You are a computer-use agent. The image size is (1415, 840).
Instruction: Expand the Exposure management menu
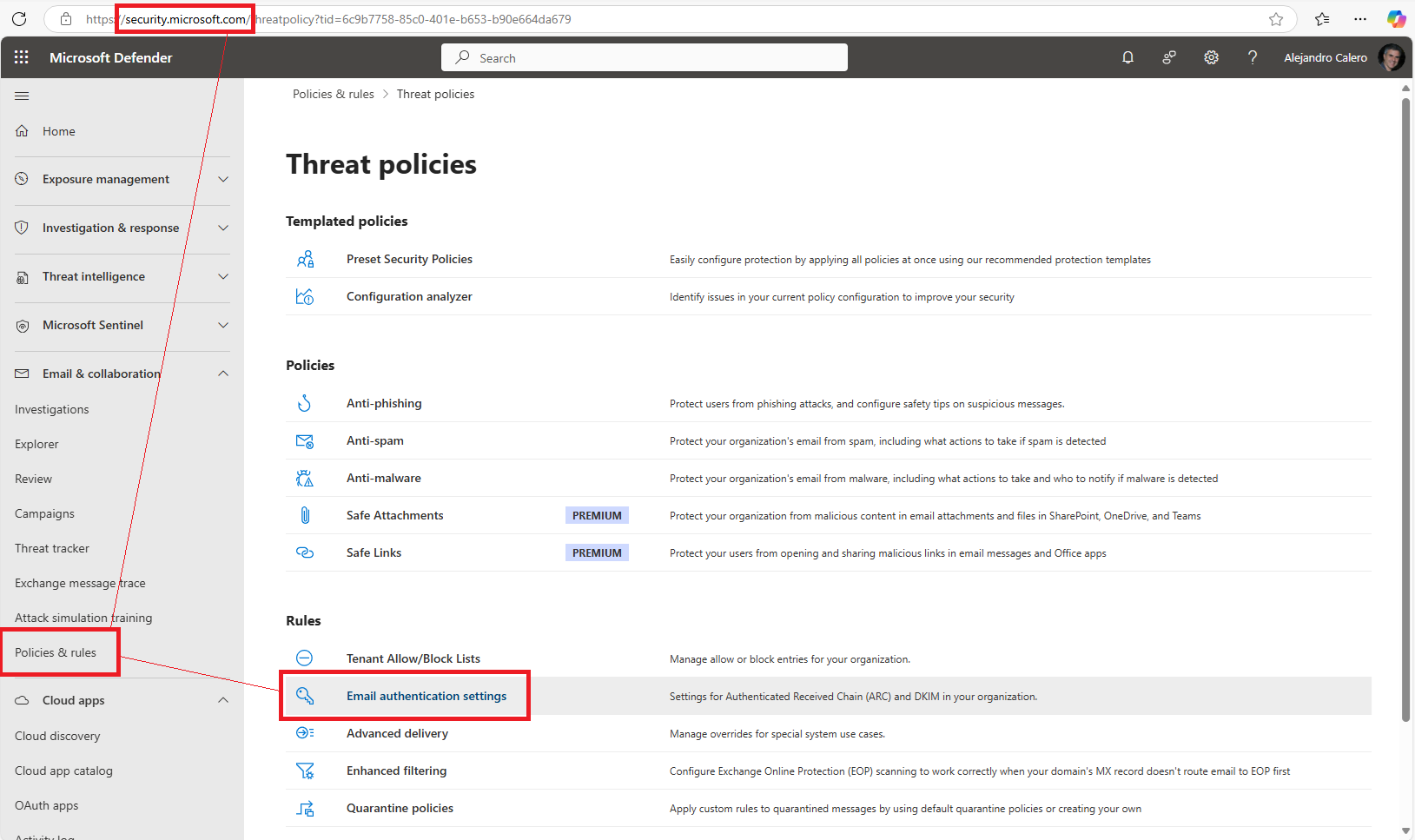pos(223,179)
